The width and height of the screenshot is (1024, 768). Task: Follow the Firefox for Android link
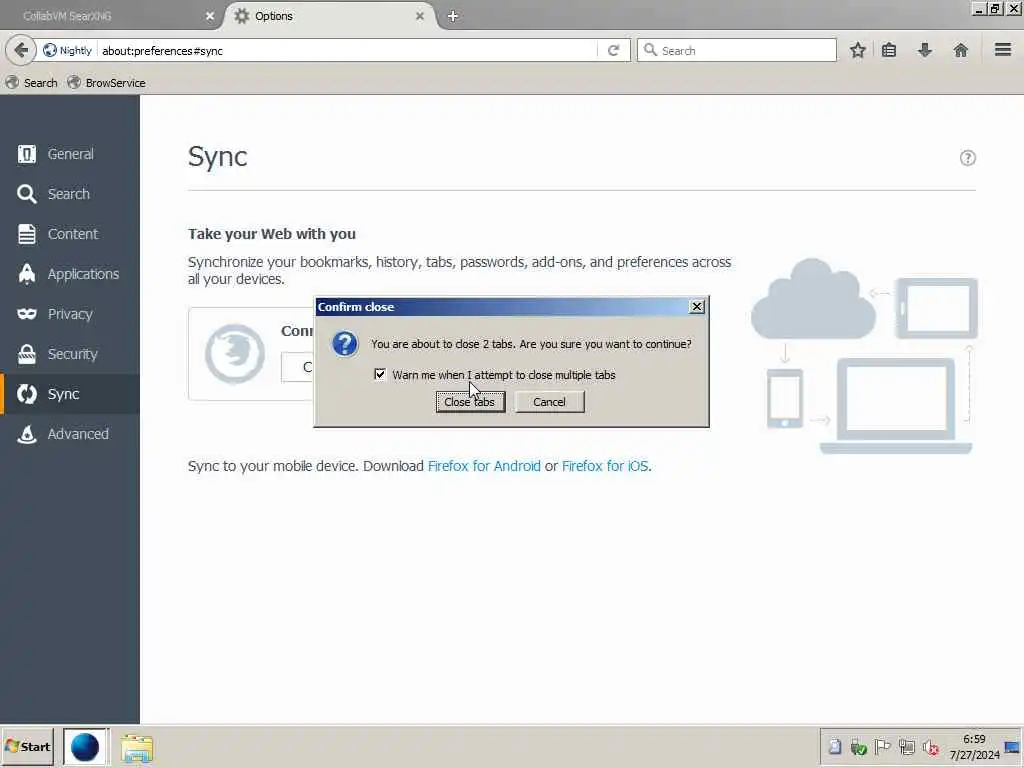tap(484, 466)
